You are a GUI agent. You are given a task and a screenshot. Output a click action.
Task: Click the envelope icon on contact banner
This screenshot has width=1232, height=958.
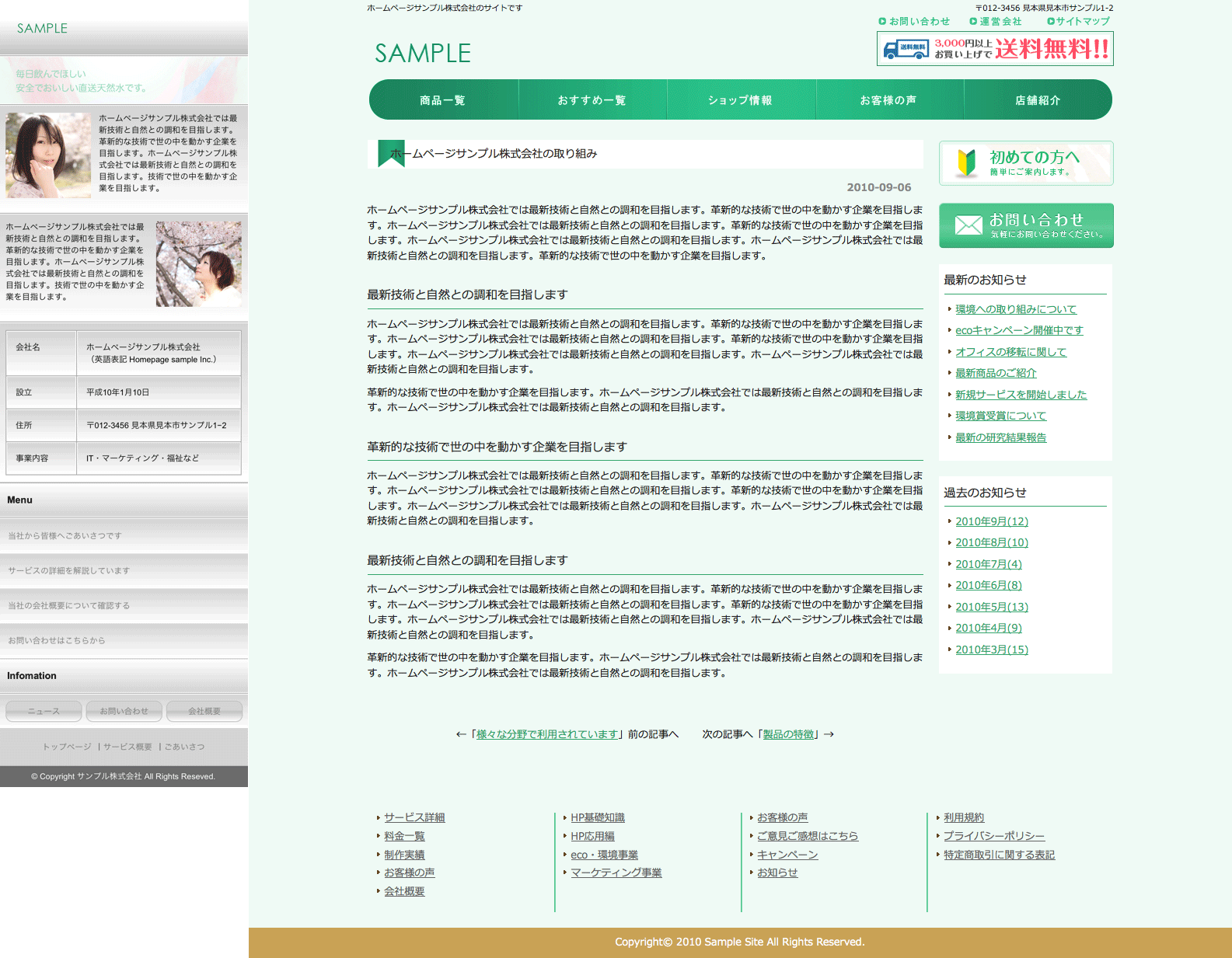click(968, 225)
